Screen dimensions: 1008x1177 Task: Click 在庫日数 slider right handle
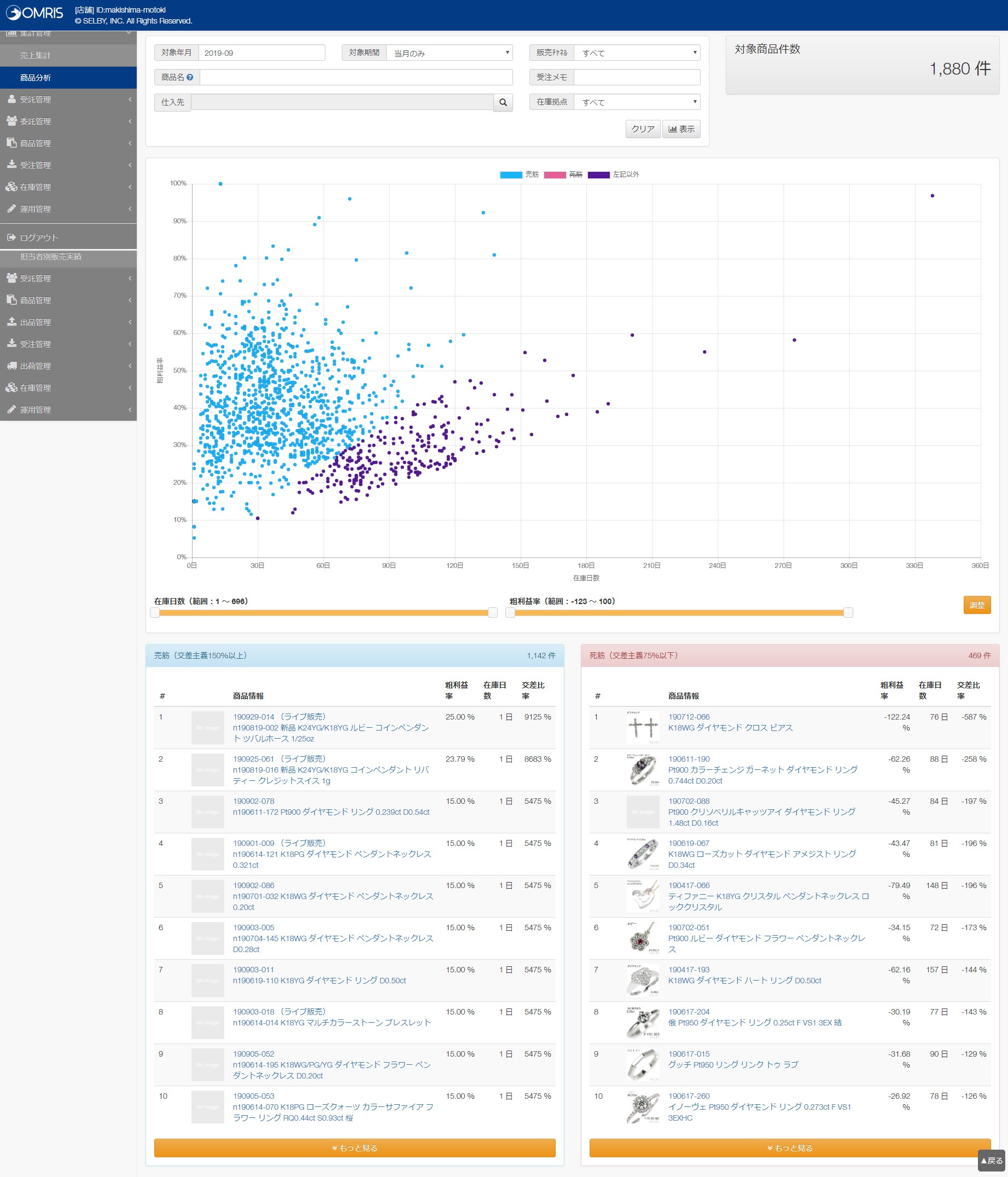click(x=493, y=612)
